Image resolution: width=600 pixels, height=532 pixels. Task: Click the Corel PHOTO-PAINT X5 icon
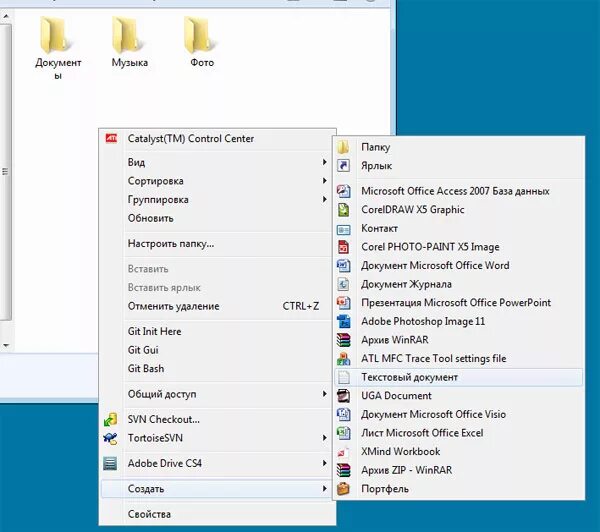(x=343, y=247)
